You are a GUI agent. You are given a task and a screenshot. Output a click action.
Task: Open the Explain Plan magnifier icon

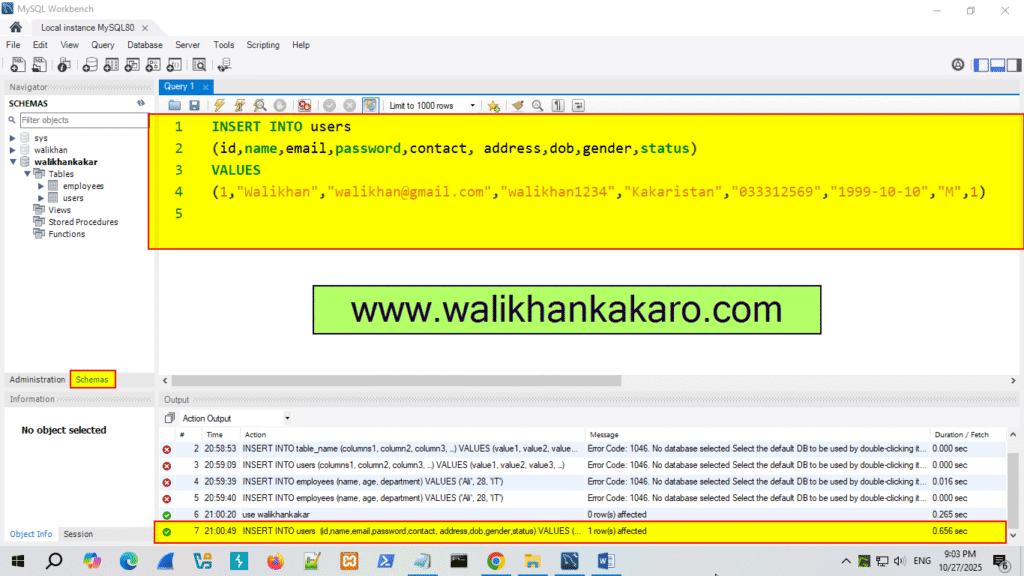click(x=258, y=105)
